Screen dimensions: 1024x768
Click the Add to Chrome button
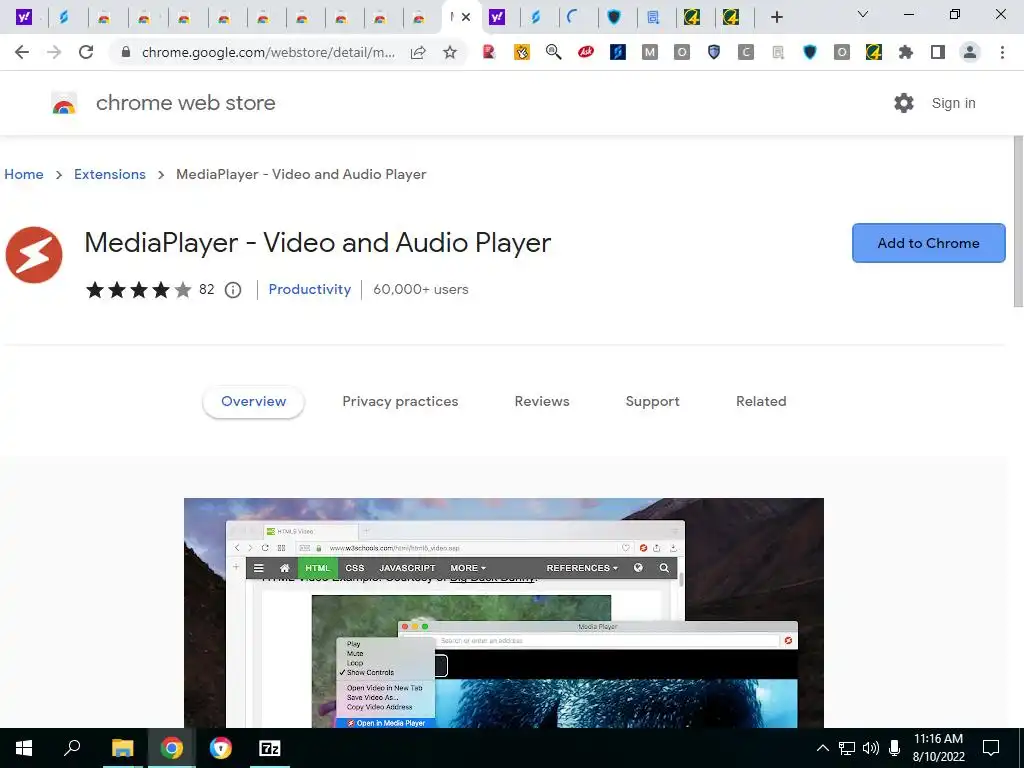click(x=929, y=243)
